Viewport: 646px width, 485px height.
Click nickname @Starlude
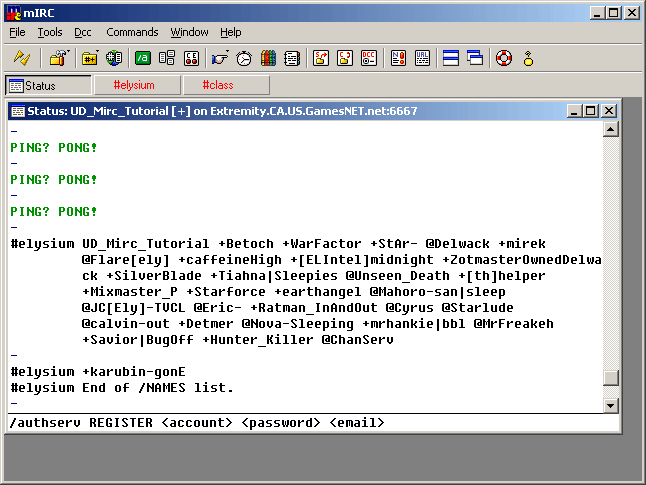477,308
